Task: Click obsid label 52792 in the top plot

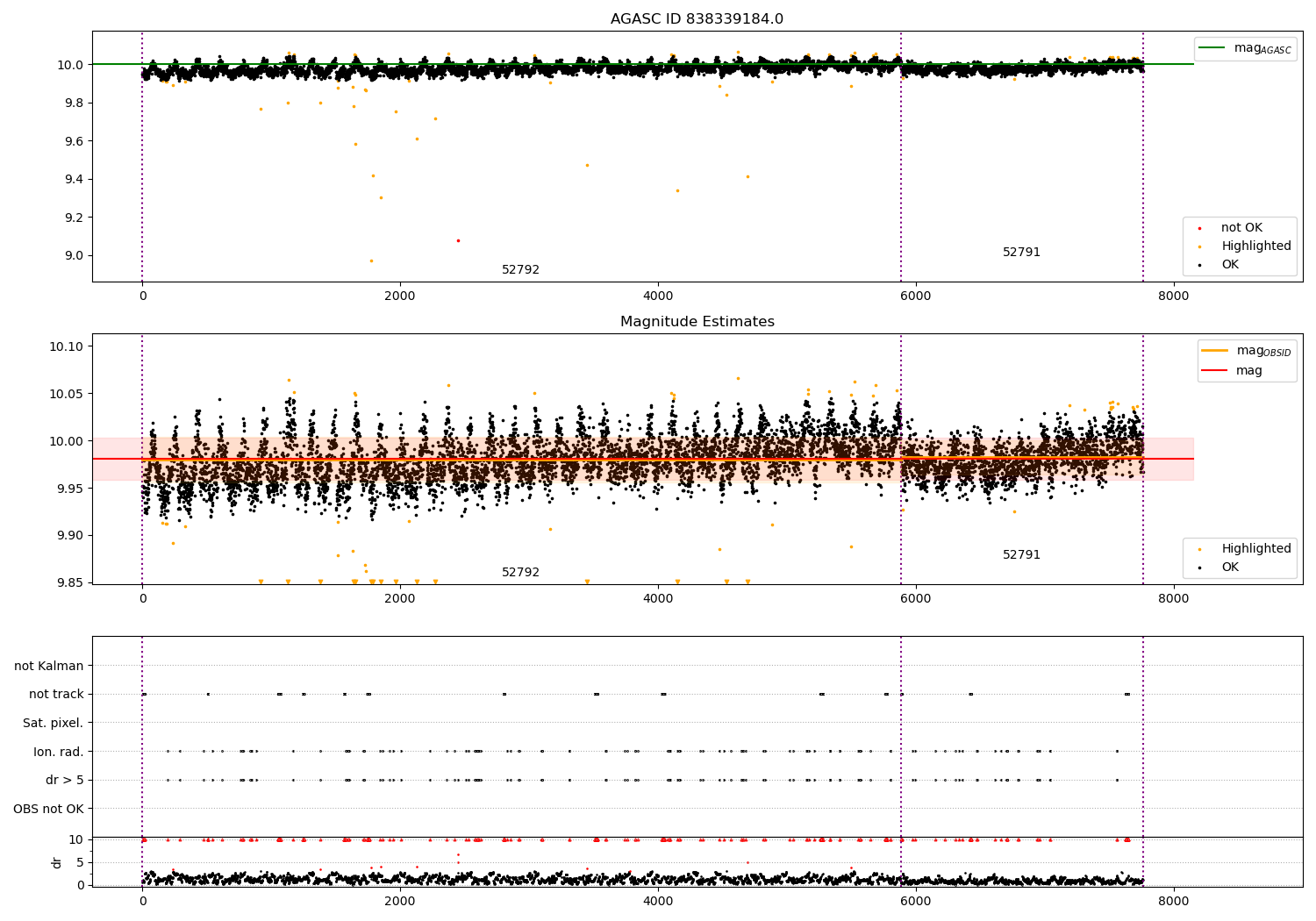Action: point(520,270)
